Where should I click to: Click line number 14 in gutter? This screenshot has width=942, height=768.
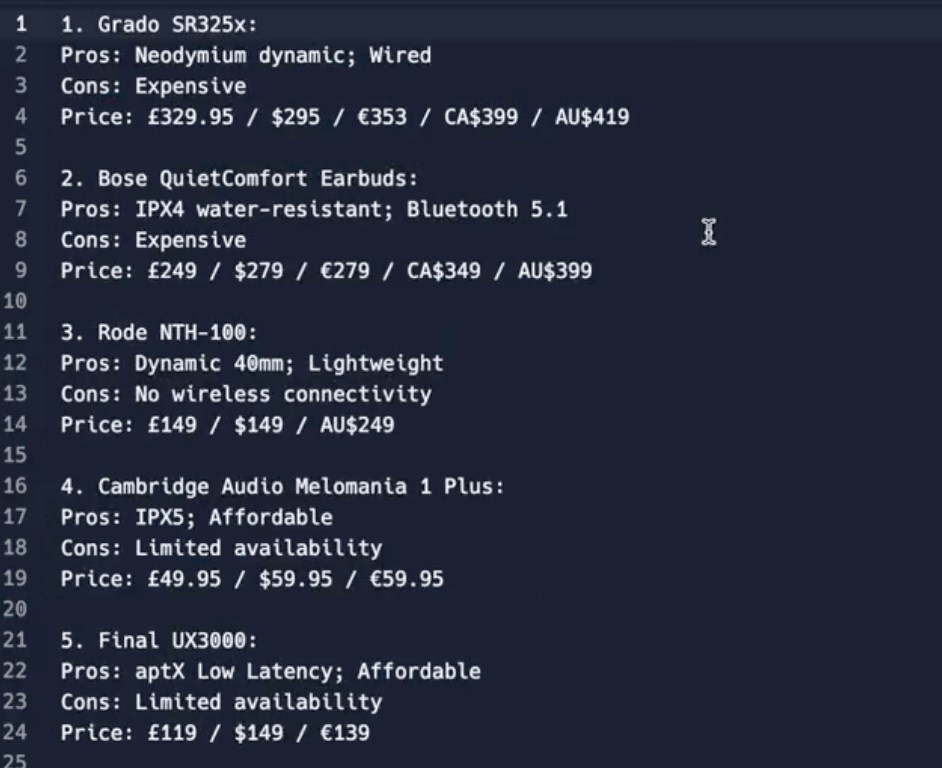(15, 424)
